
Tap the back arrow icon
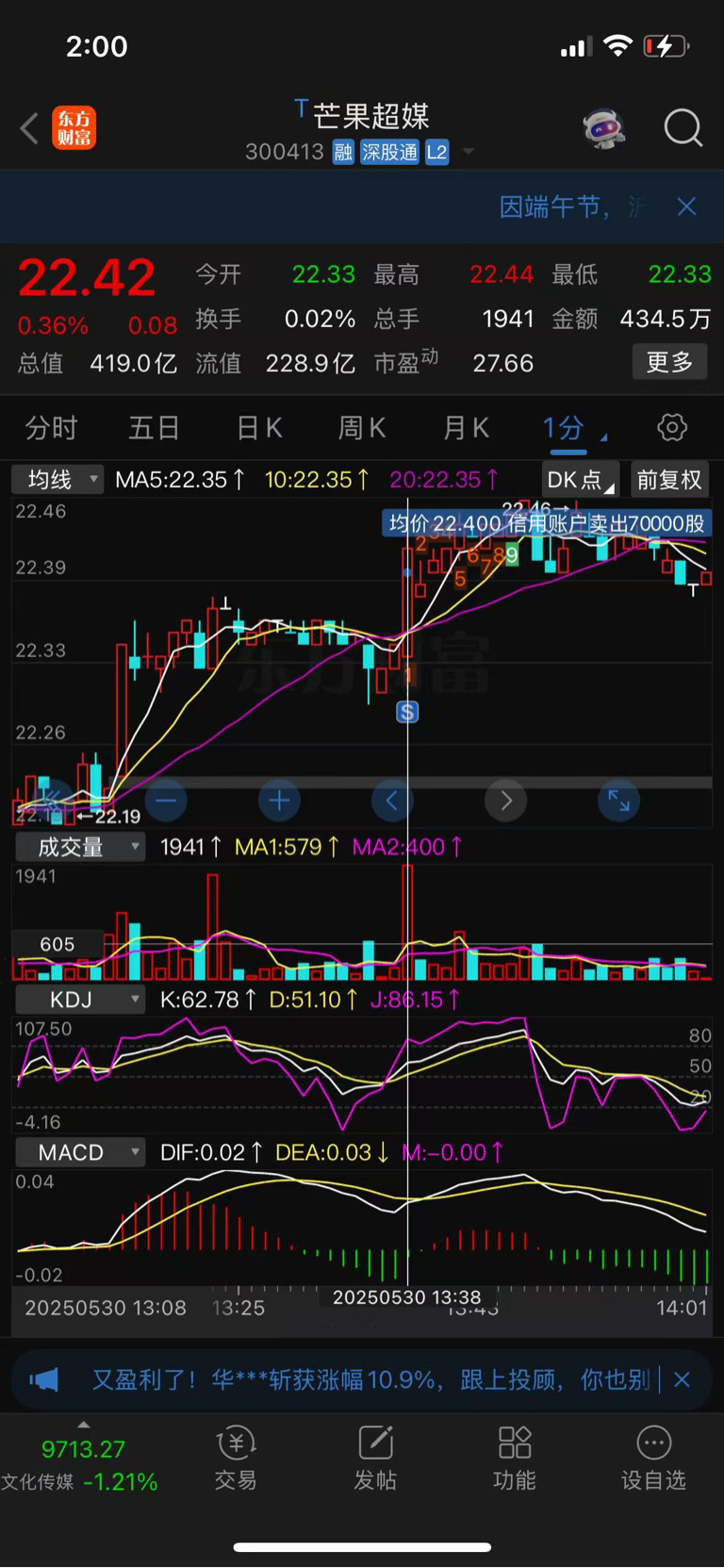(x=29, y=128)
